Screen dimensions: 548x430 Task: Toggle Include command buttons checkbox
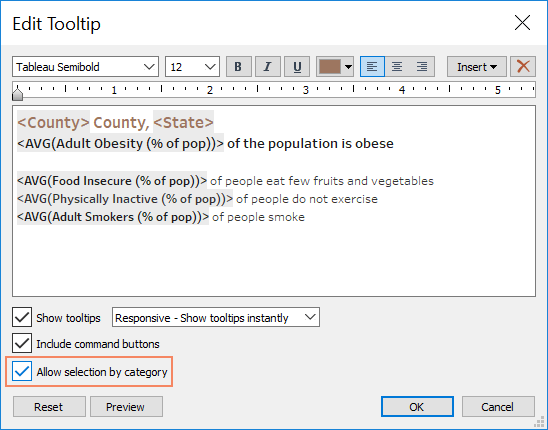tap(22, 343)
